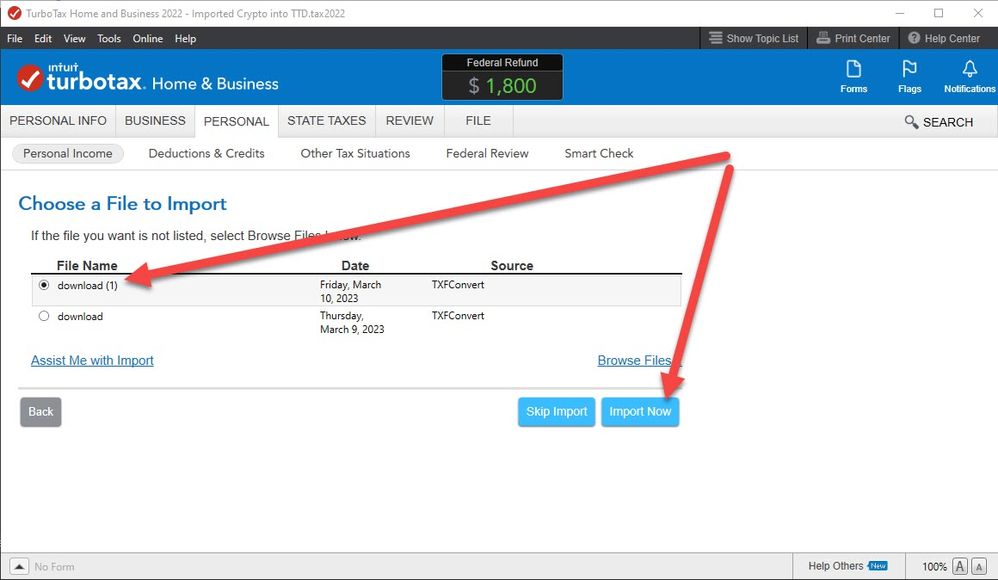
Task: Switch to the STATE TAXES tab
Action: coord(326,121)
